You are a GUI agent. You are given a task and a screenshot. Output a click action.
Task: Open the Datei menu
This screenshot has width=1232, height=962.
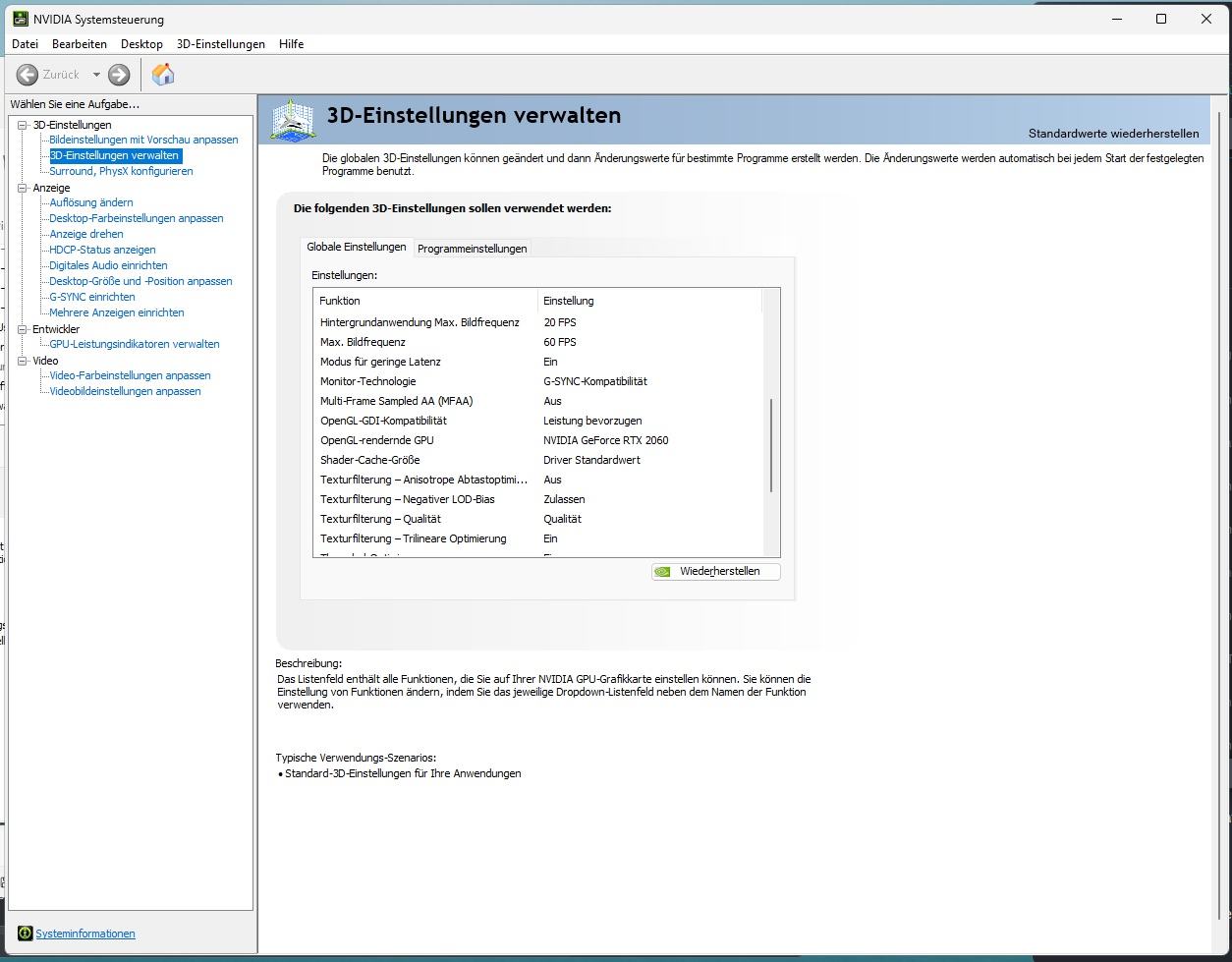coord(25,44)
